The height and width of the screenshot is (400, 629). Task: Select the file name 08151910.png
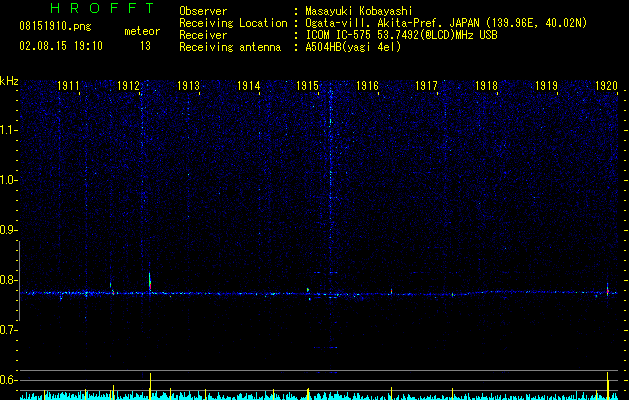[55, 27]
